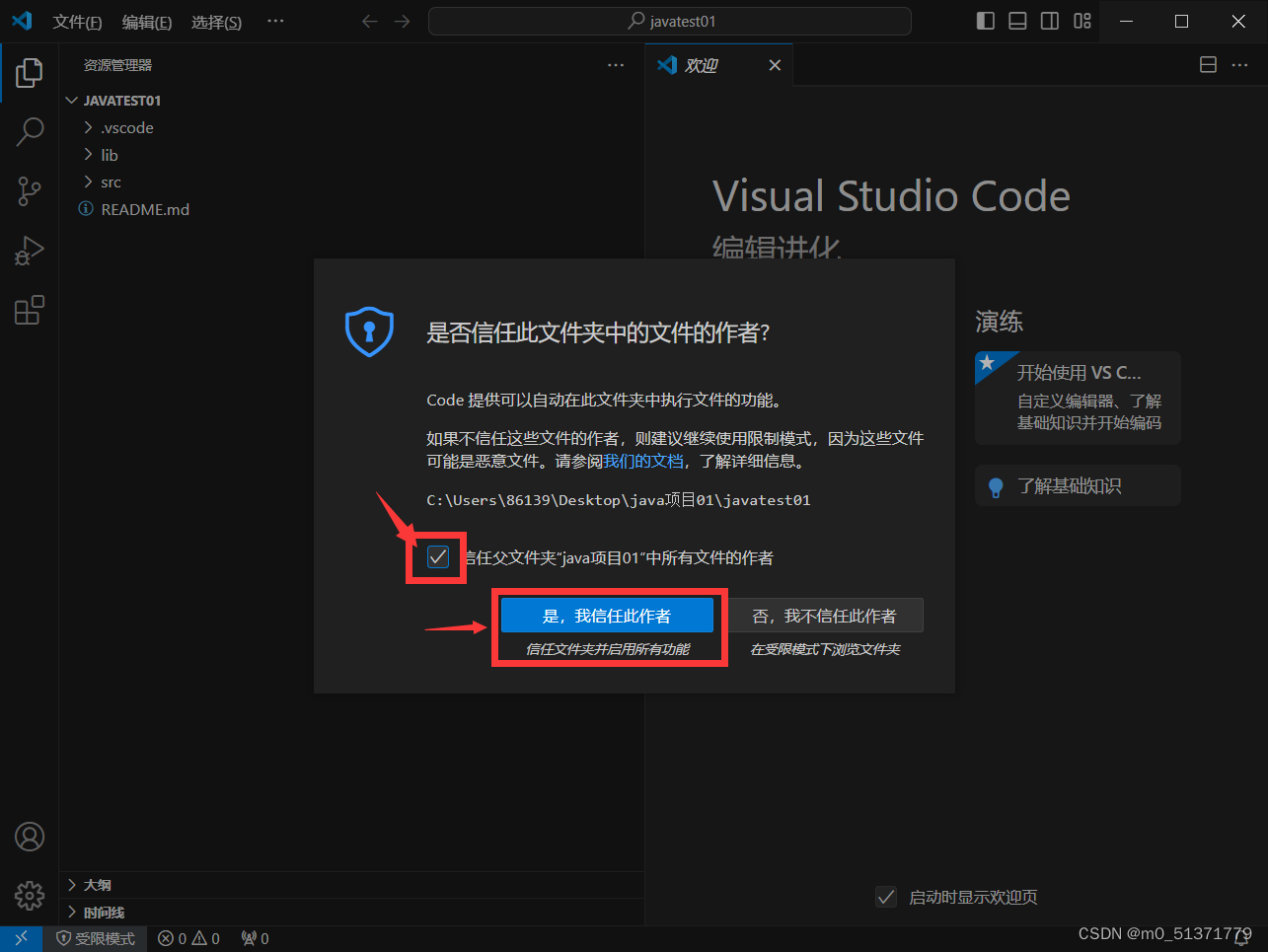Click the 演练 section heading

coord(999,322)
